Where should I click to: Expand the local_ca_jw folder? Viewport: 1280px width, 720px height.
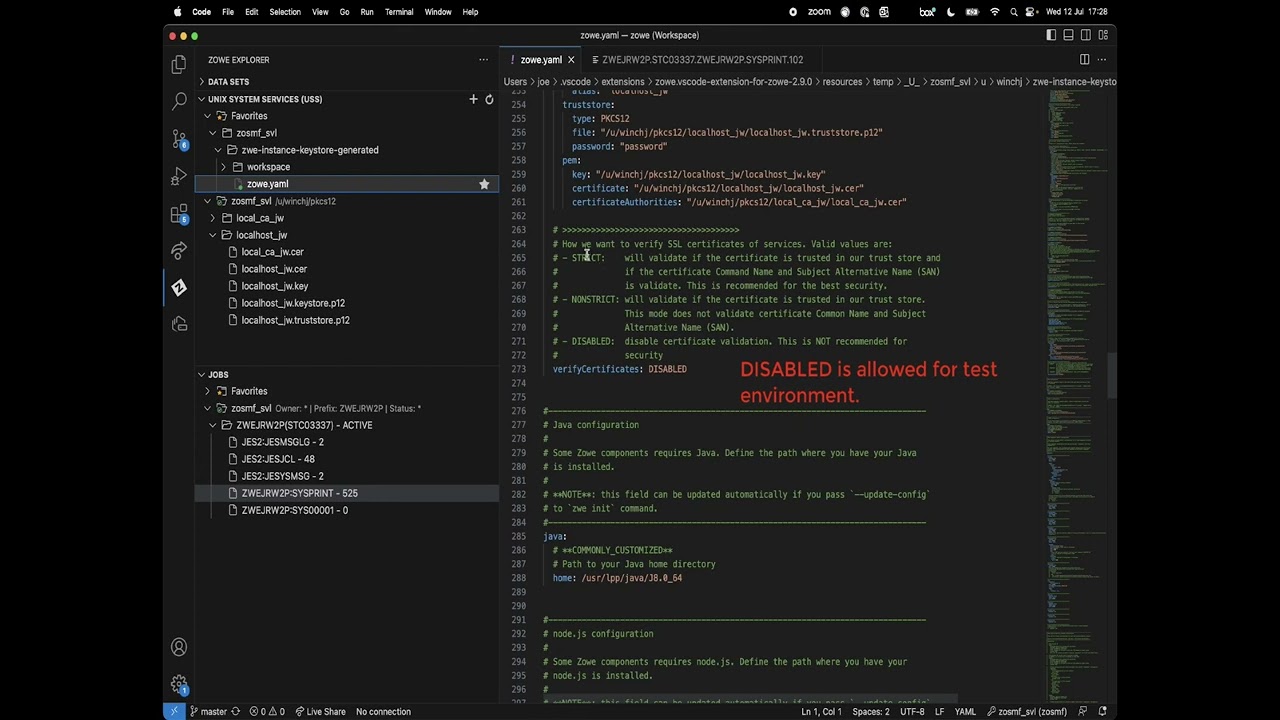(x=212, y=218)
